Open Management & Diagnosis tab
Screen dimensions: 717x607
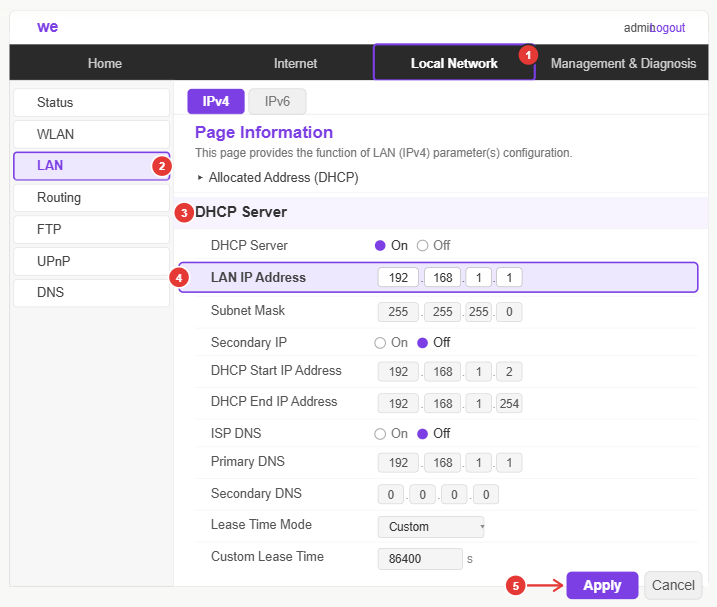[x=623, y=63]
